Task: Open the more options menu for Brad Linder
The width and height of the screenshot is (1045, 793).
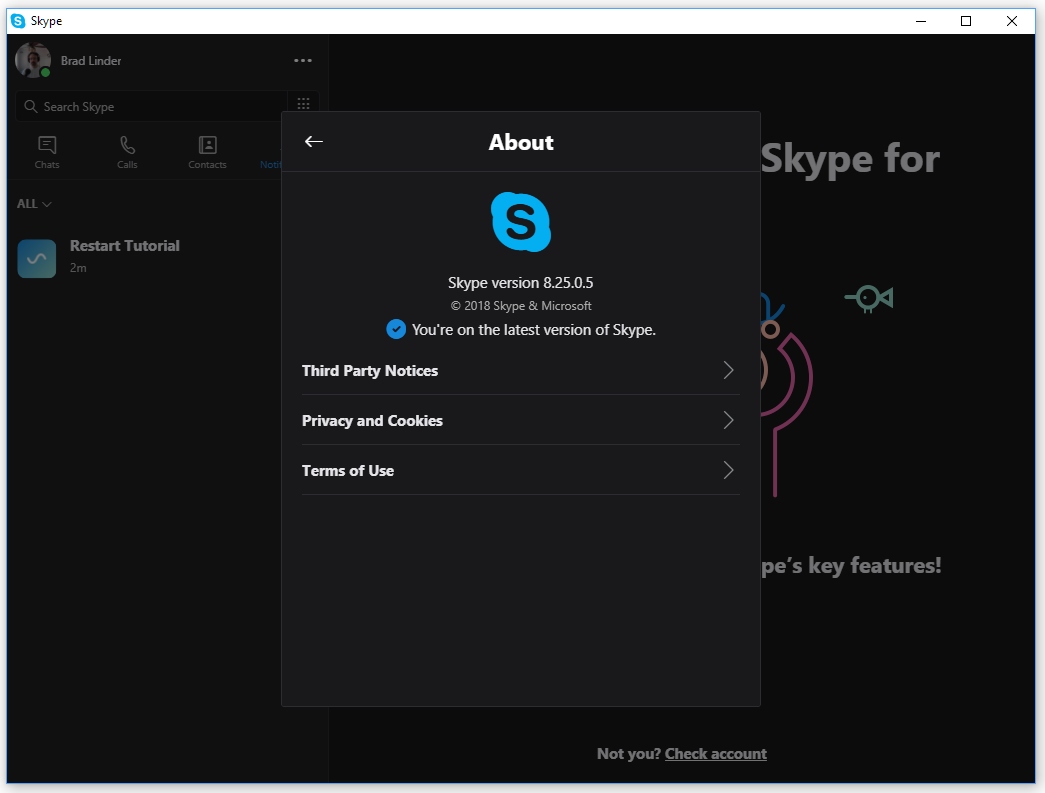Action: [303, 60]
